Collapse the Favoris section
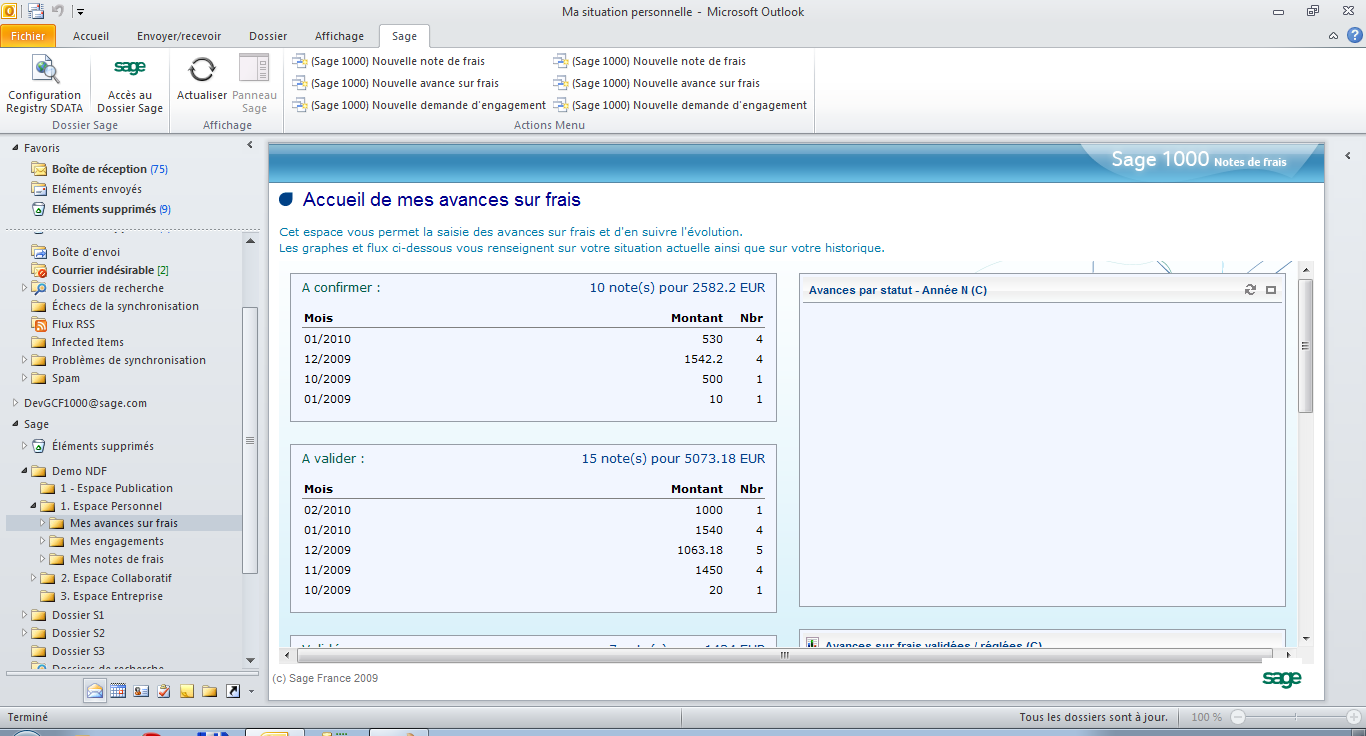The width and height of the screenshot is (1366, 736). [x=15, y=148]
